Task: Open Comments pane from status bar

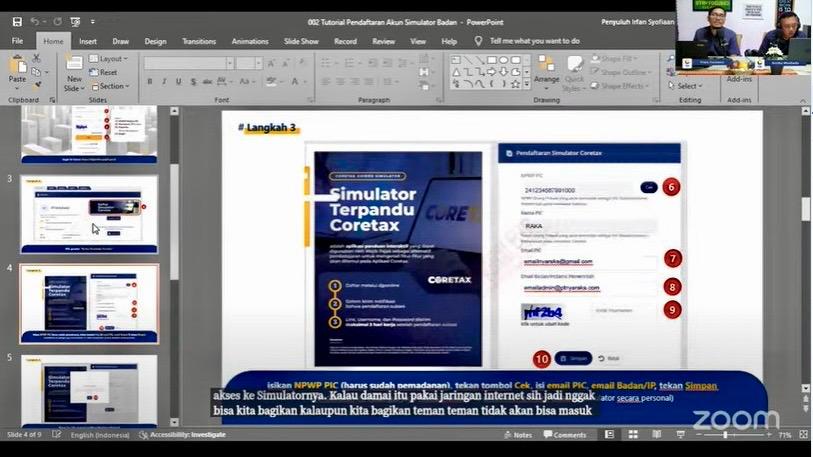Action: click(565, 435)
